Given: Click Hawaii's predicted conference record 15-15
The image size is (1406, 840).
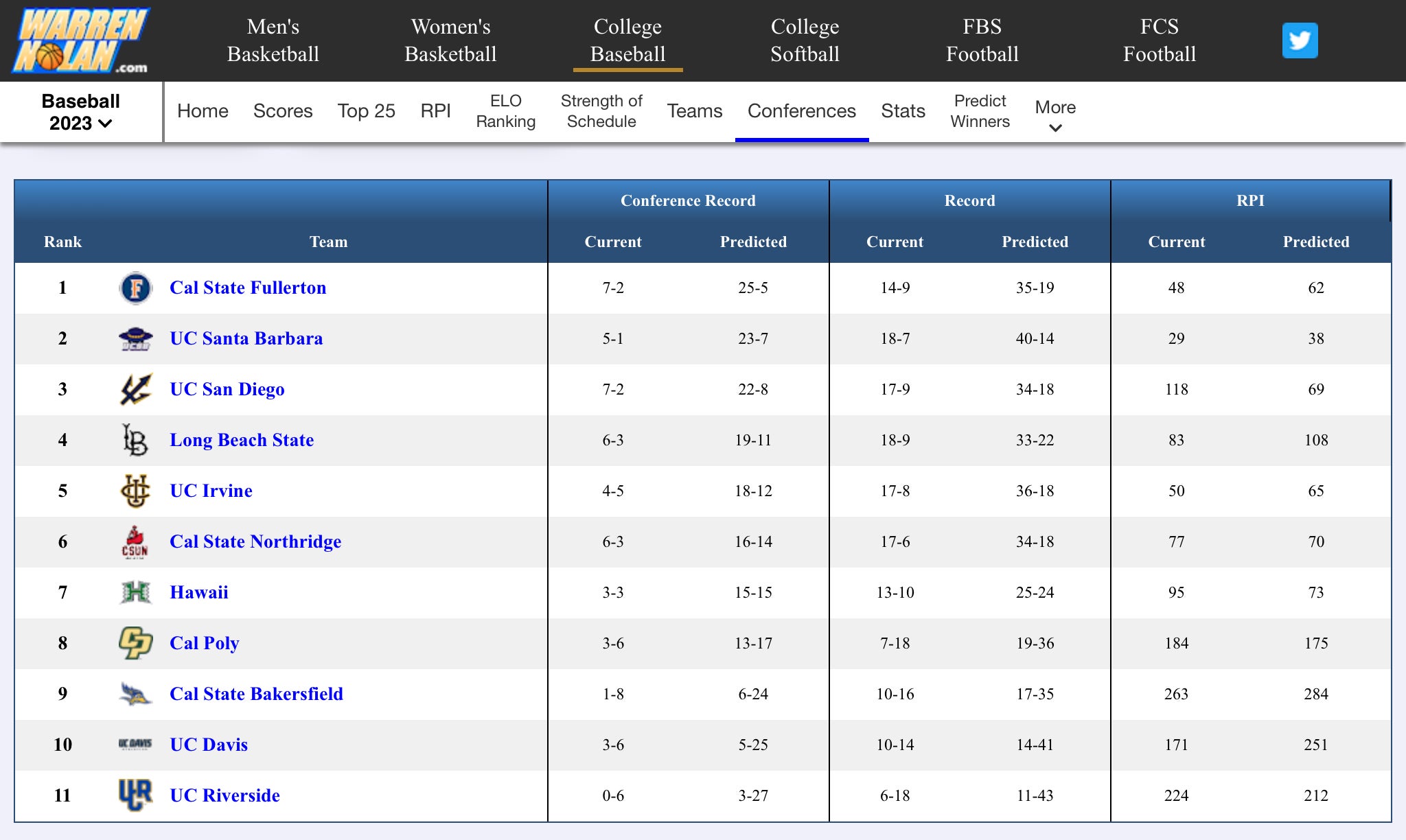Looking at the screenshot, I should click(x=753, y=592).
